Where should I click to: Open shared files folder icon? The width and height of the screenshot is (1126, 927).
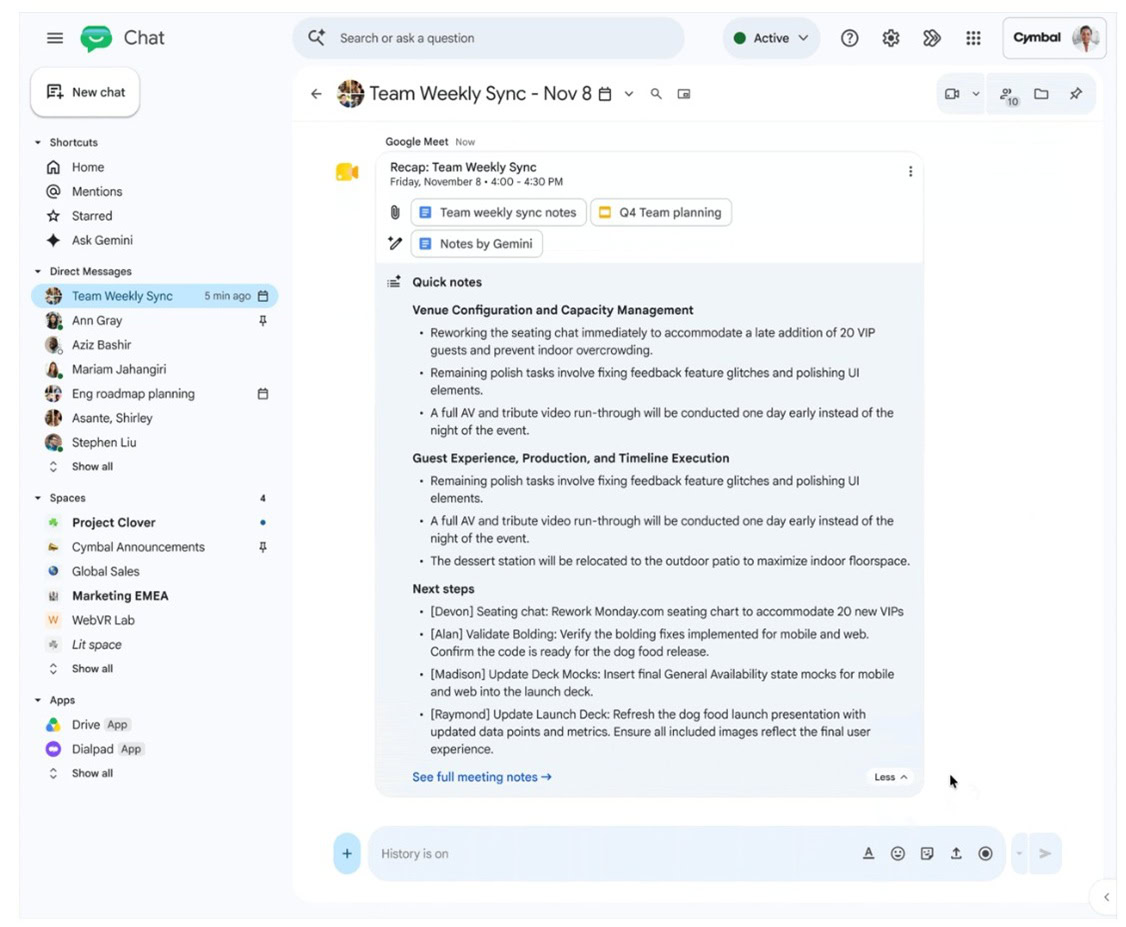(x=1041, y=94)
